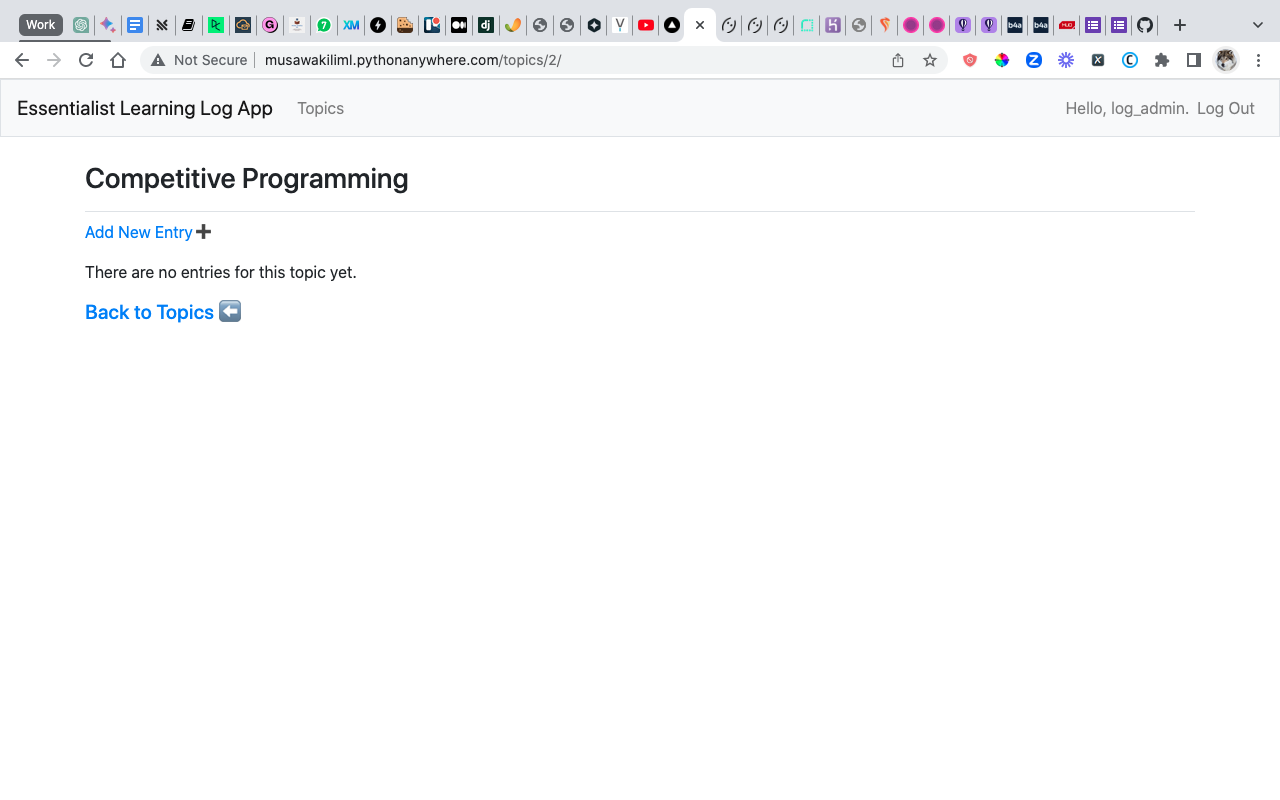Click Log Out in the header
This screenshot has height=800, width=1280.
point(1225,108)
